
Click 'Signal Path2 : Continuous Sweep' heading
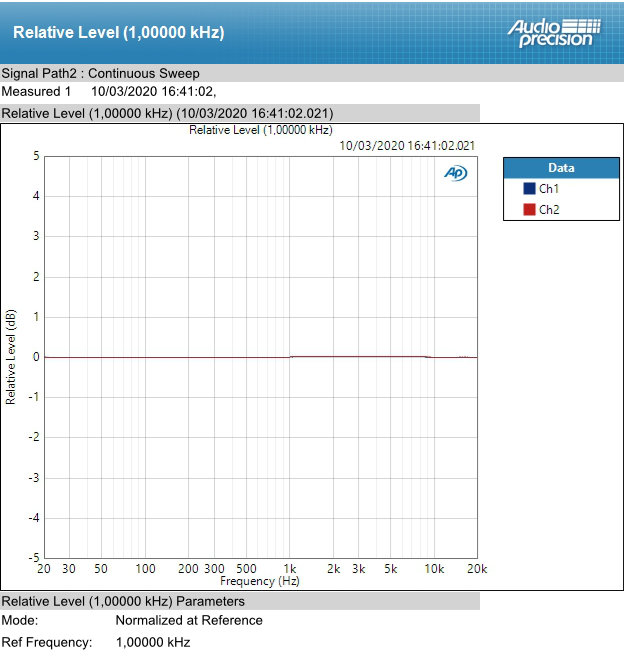(101, 73)
